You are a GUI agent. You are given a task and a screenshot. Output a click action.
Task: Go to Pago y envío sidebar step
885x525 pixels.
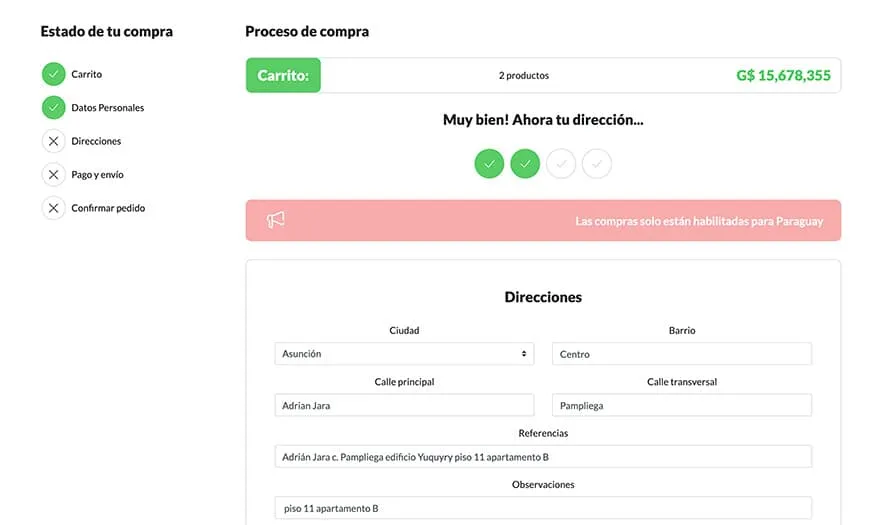click(x=97, y=175)
